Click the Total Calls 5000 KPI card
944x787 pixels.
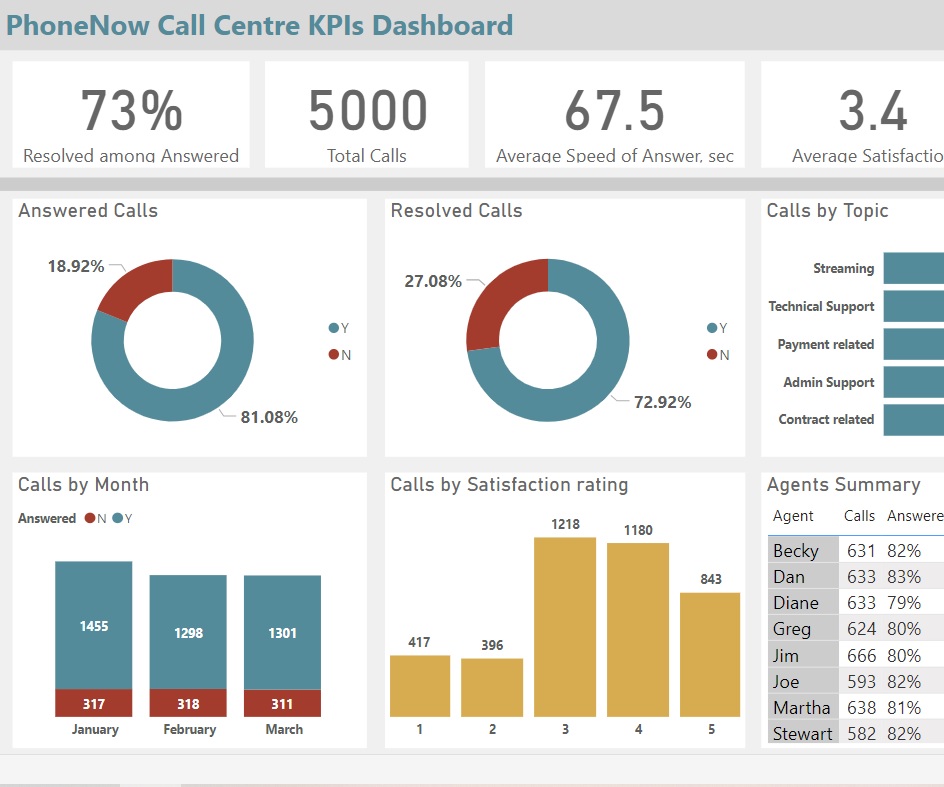click(367, 114)
